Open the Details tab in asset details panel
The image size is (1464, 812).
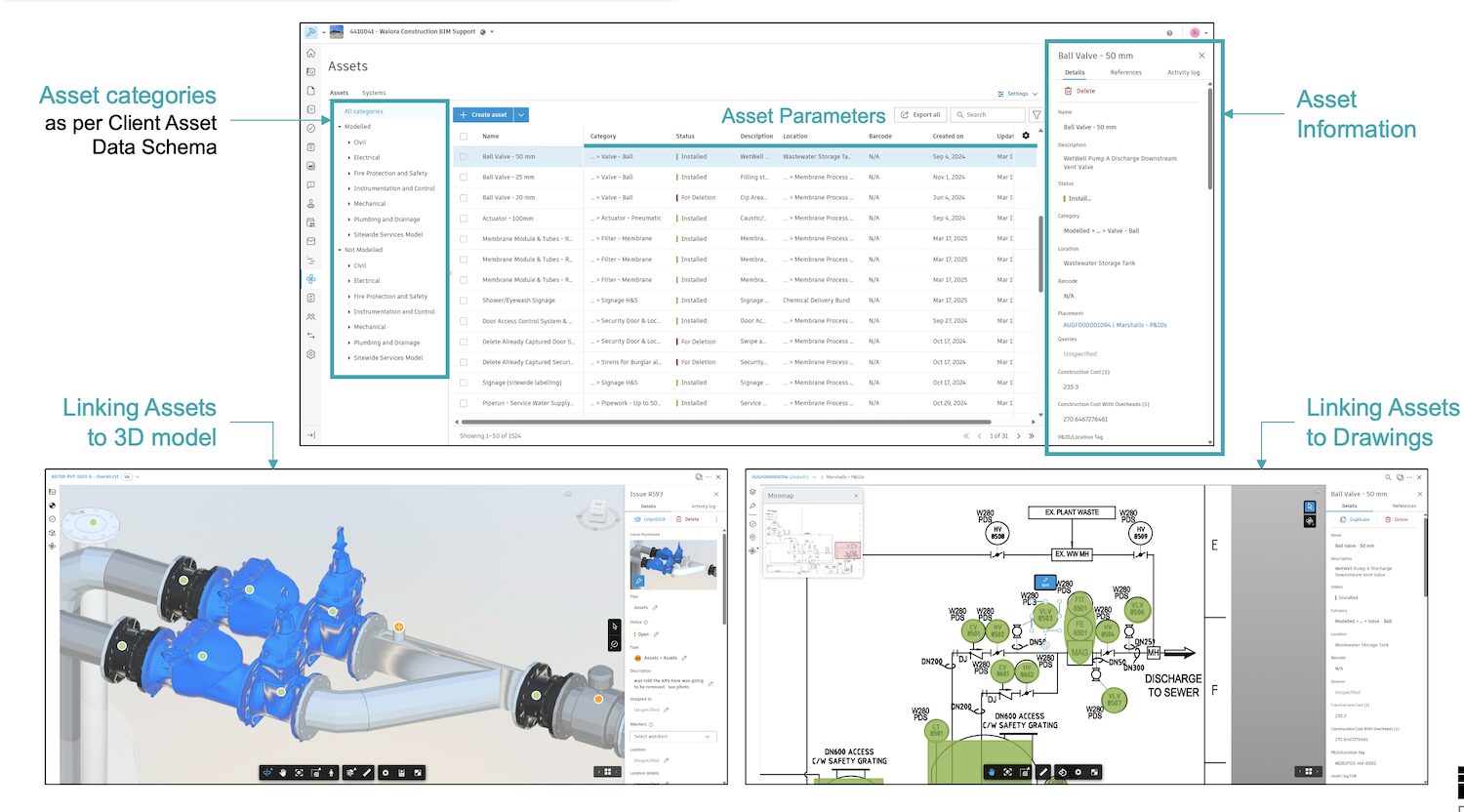(1075, 72)
